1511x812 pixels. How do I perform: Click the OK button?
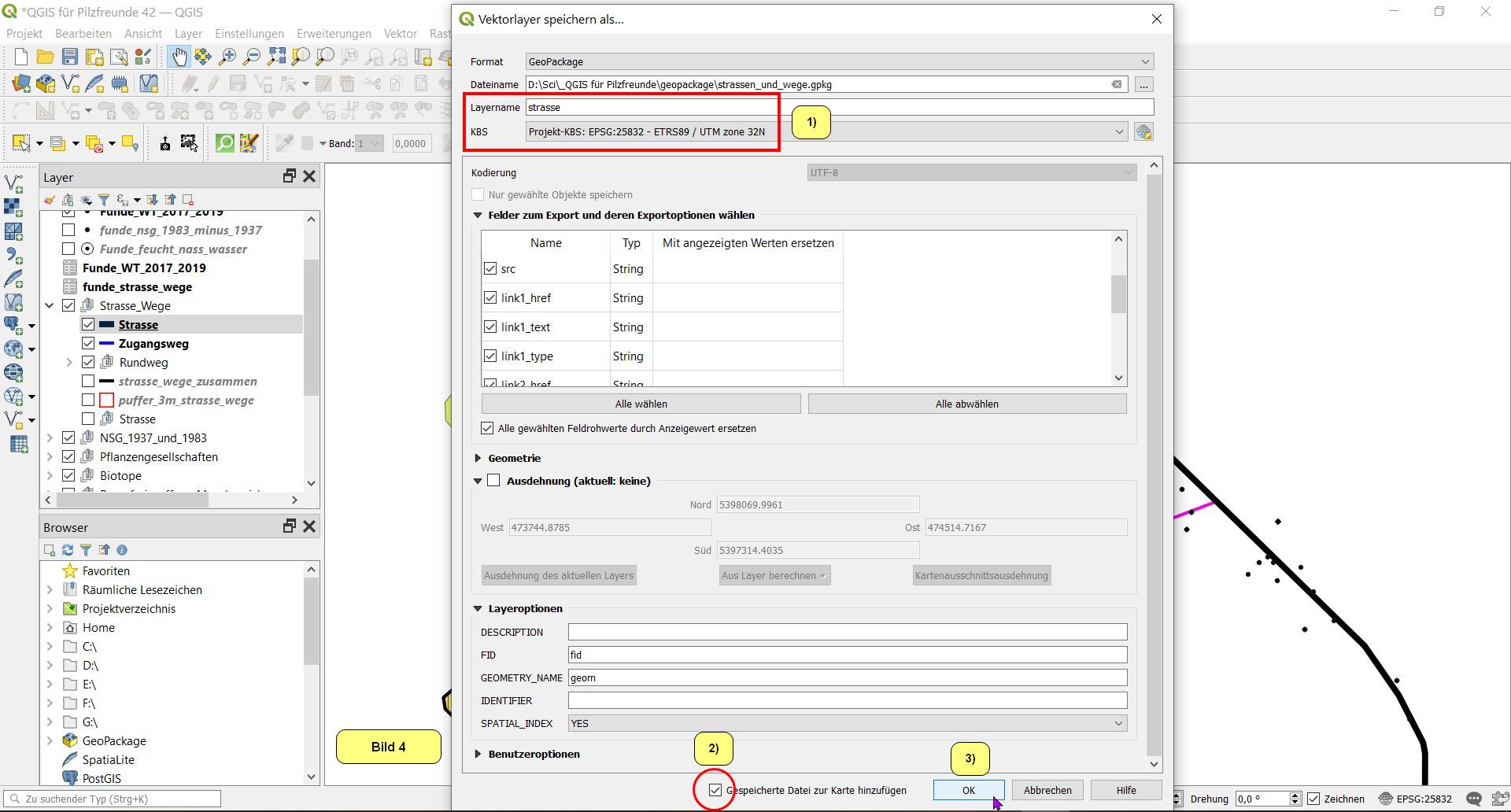pos(968,790)
